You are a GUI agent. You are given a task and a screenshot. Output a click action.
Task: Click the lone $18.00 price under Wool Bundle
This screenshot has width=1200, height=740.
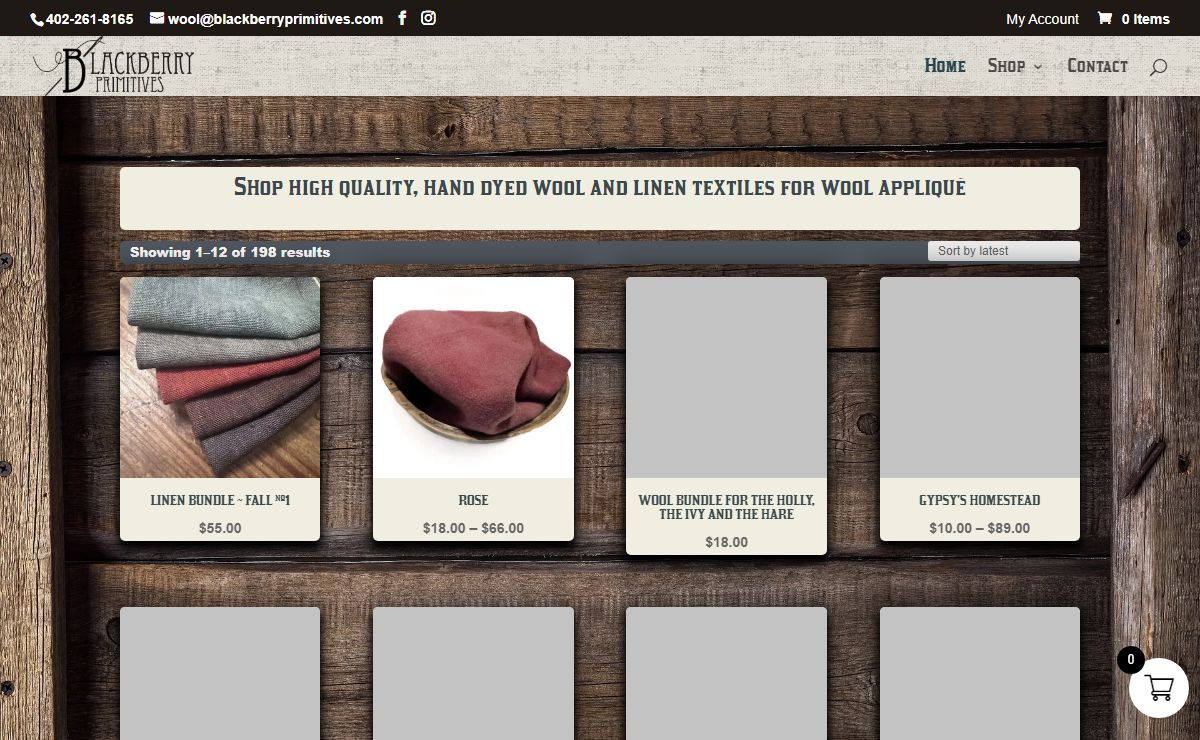point(726,542)
